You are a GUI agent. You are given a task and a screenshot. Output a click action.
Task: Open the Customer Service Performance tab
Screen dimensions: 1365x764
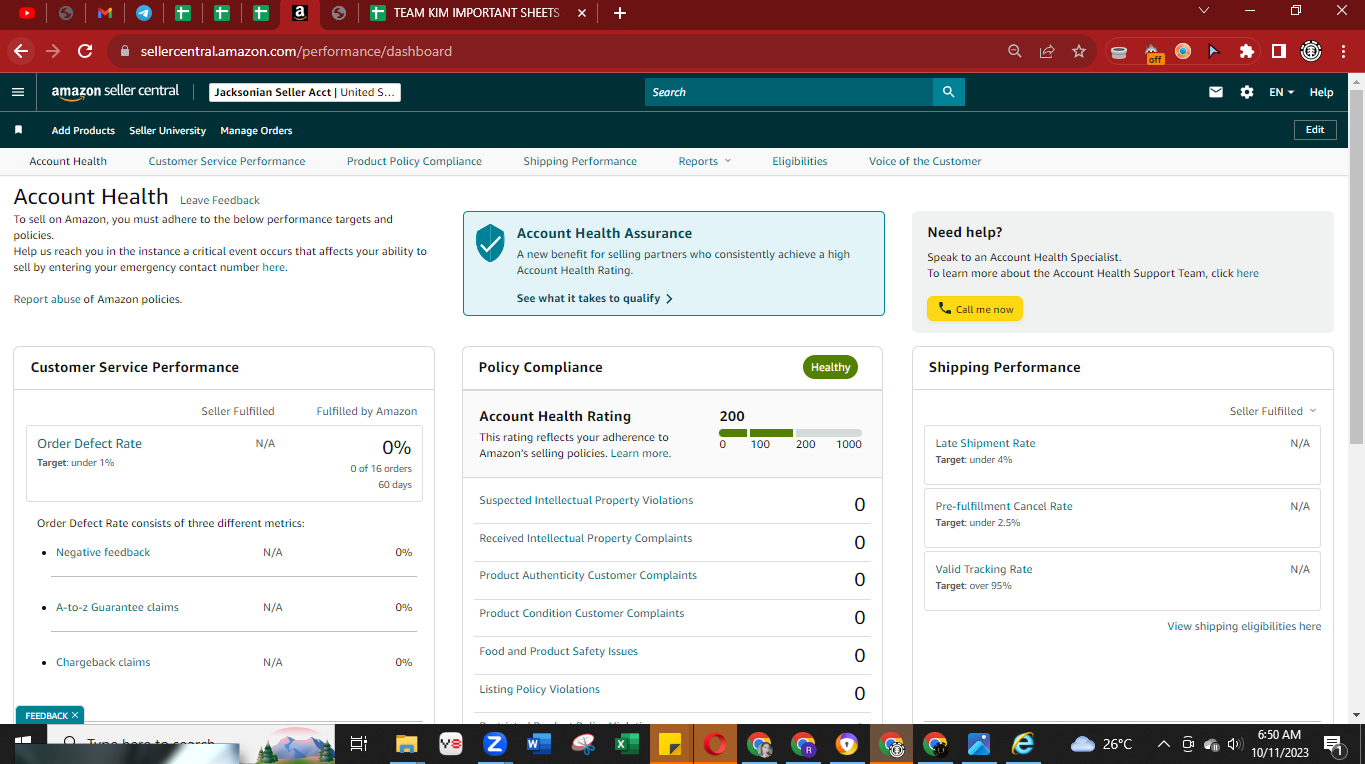coord(227,161)
